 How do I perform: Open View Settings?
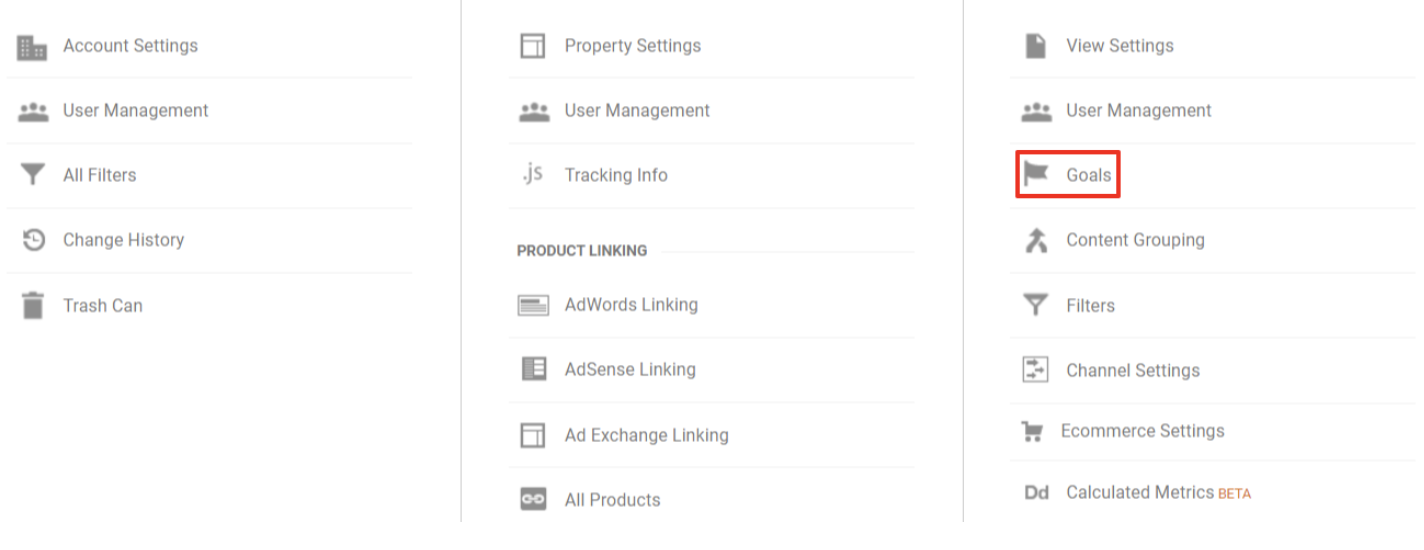[1119, 46]
